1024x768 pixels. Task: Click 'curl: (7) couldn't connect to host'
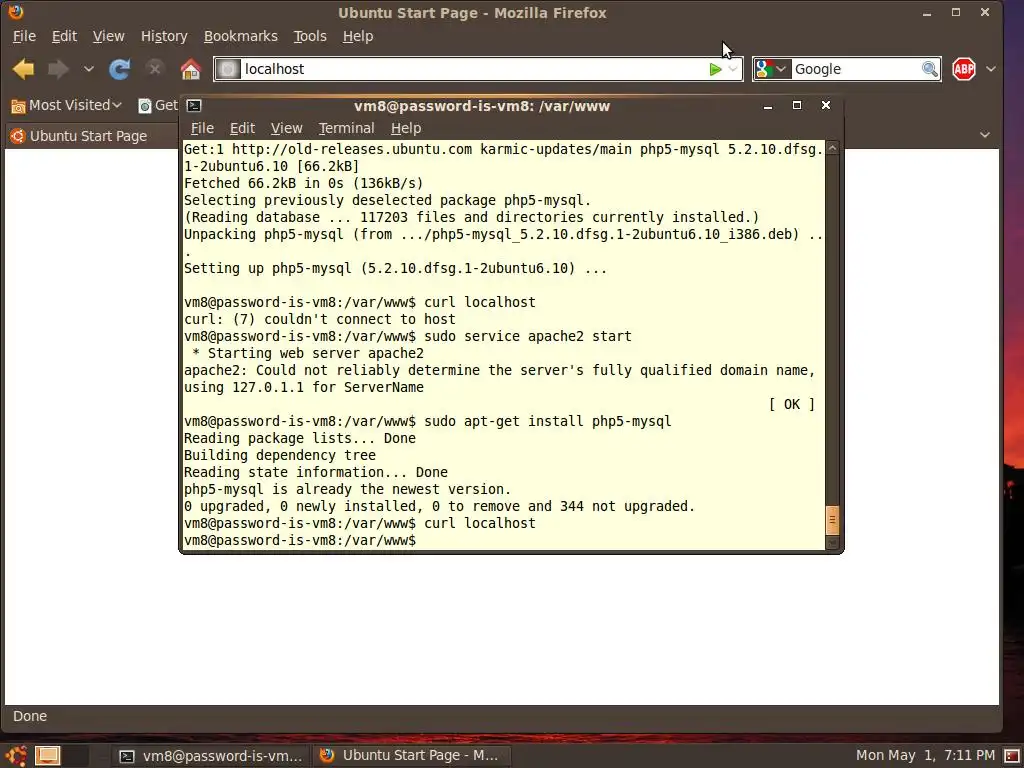coord(320,319)
